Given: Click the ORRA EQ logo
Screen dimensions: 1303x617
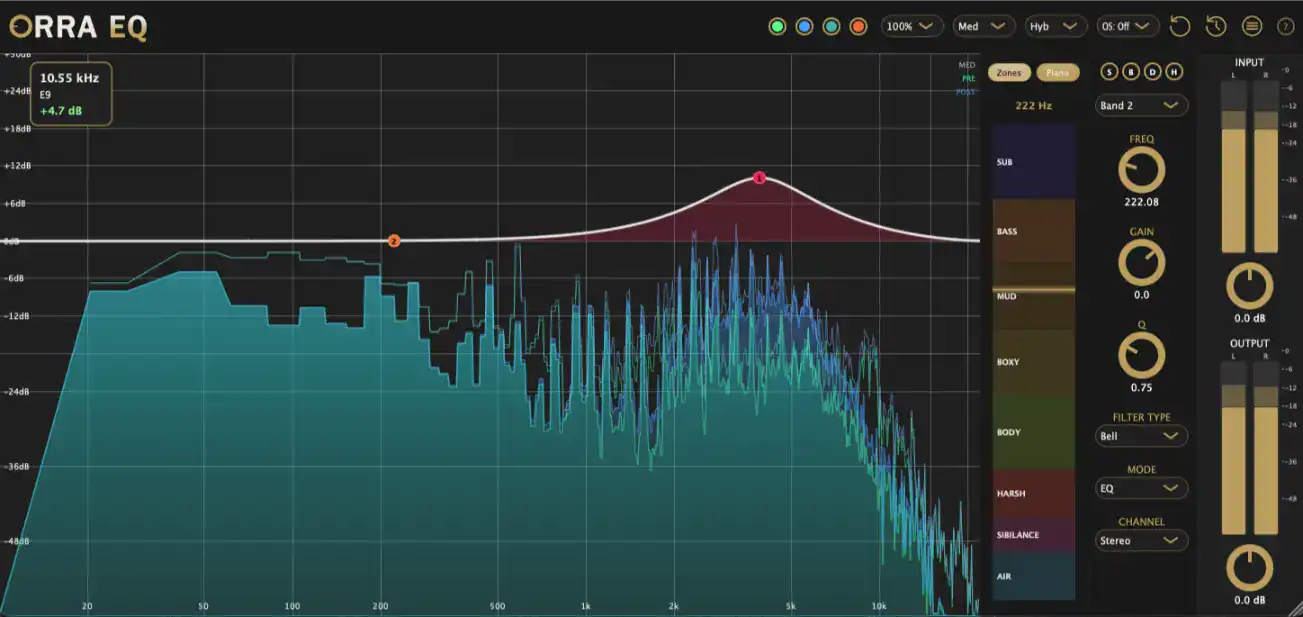Looking at the screenshot, I should tap(78, 27).
